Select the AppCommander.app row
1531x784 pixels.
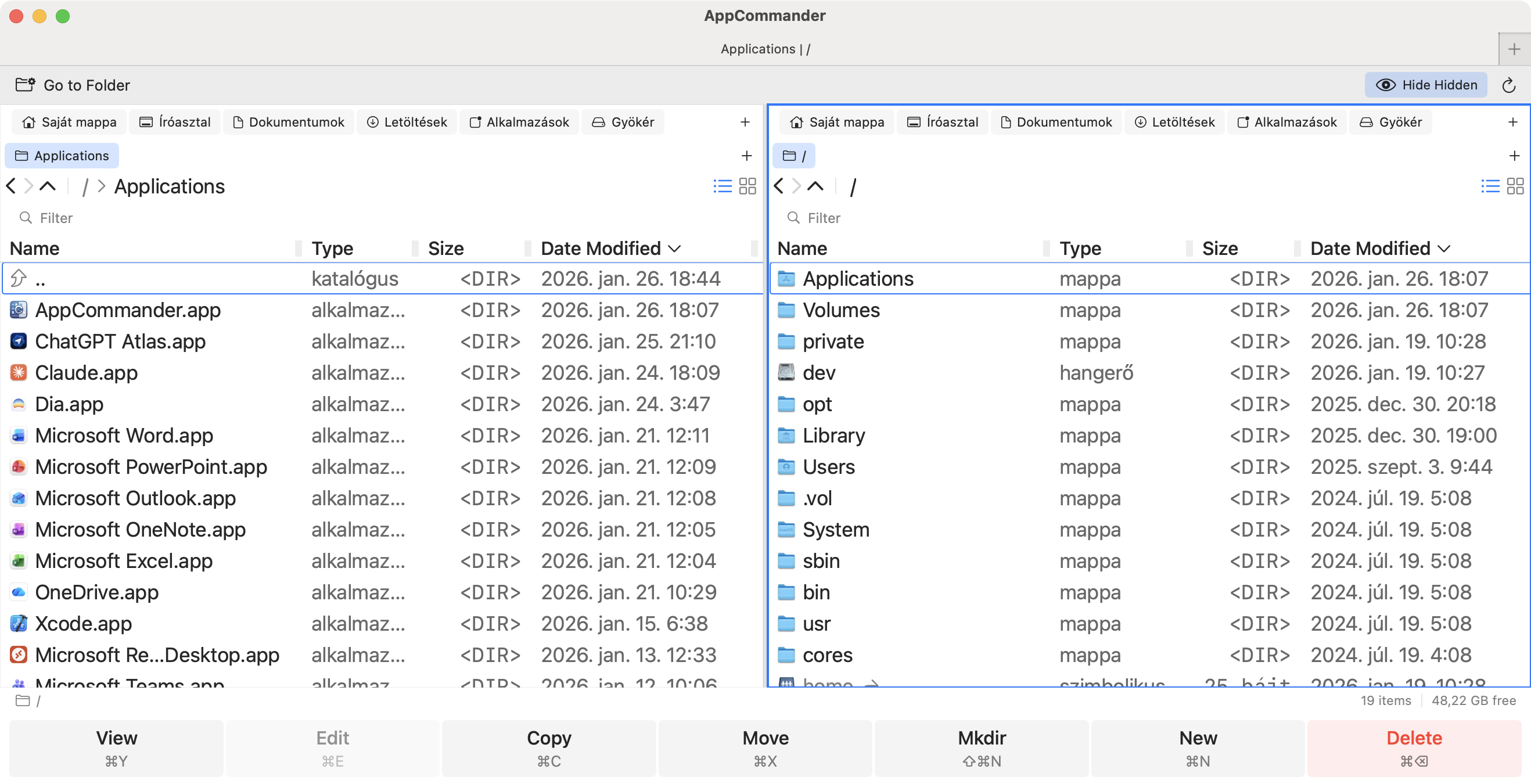(128, 310)
